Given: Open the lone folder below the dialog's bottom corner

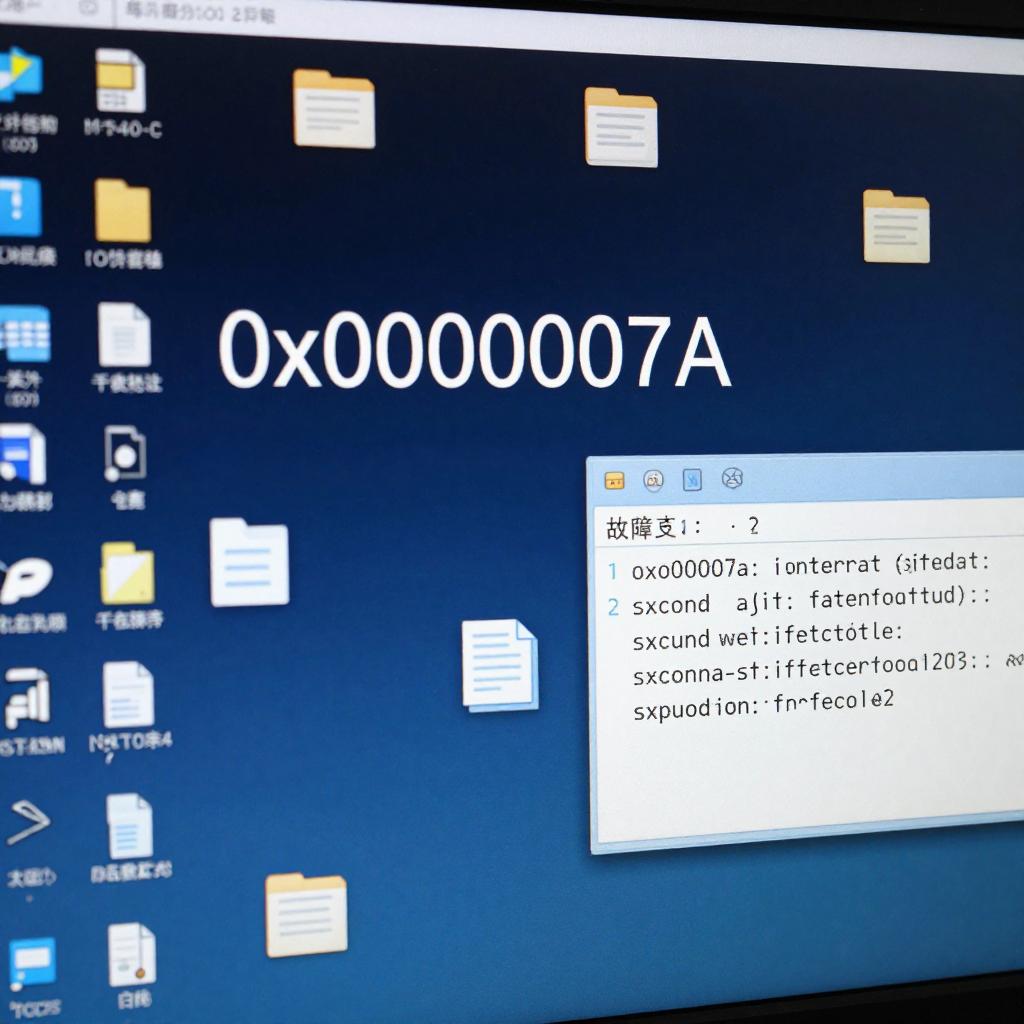Looking at the screenshot, I should tap(306, 915).
